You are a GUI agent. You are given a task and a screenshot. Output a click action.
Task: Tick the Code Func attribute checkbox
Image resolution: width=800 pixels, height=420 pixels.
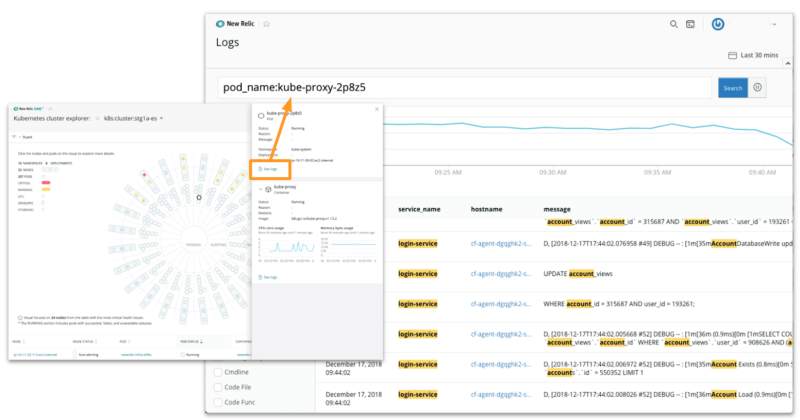coord(218,402)
